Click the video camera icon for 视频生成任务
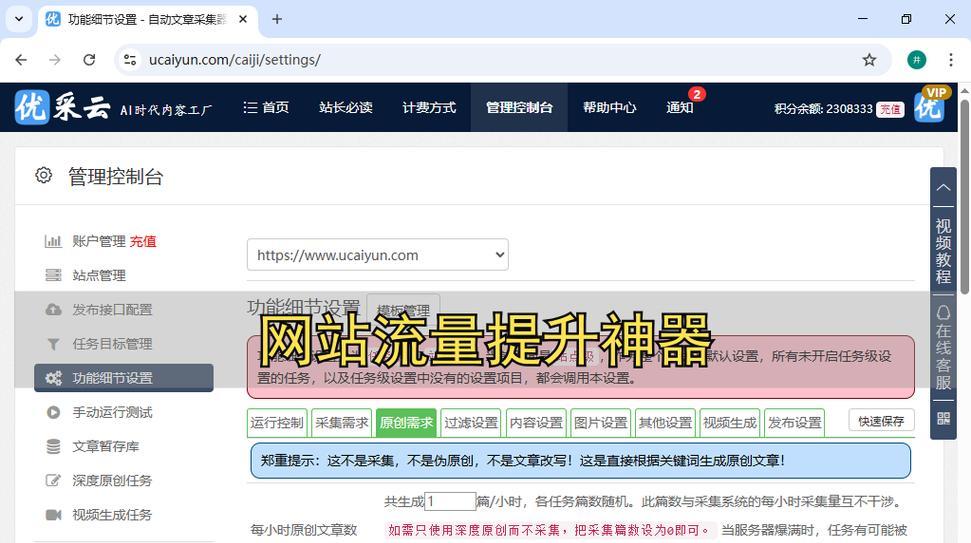971x543 pixels. click(53, 515)
